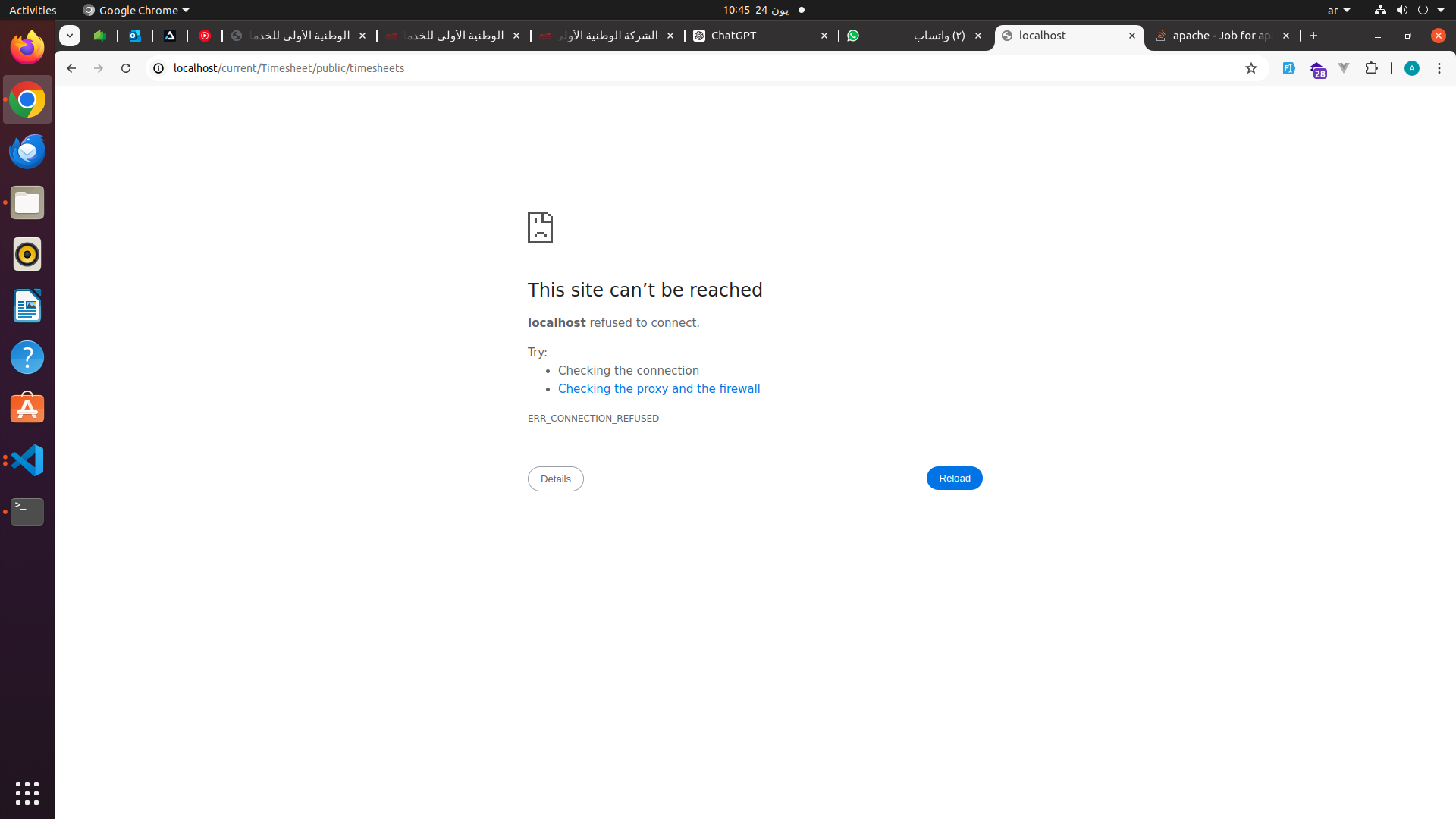The width and height of the screenshot is (1456, 819).
Task: Expand the system power menu arrow
Action: [1441, 11]
